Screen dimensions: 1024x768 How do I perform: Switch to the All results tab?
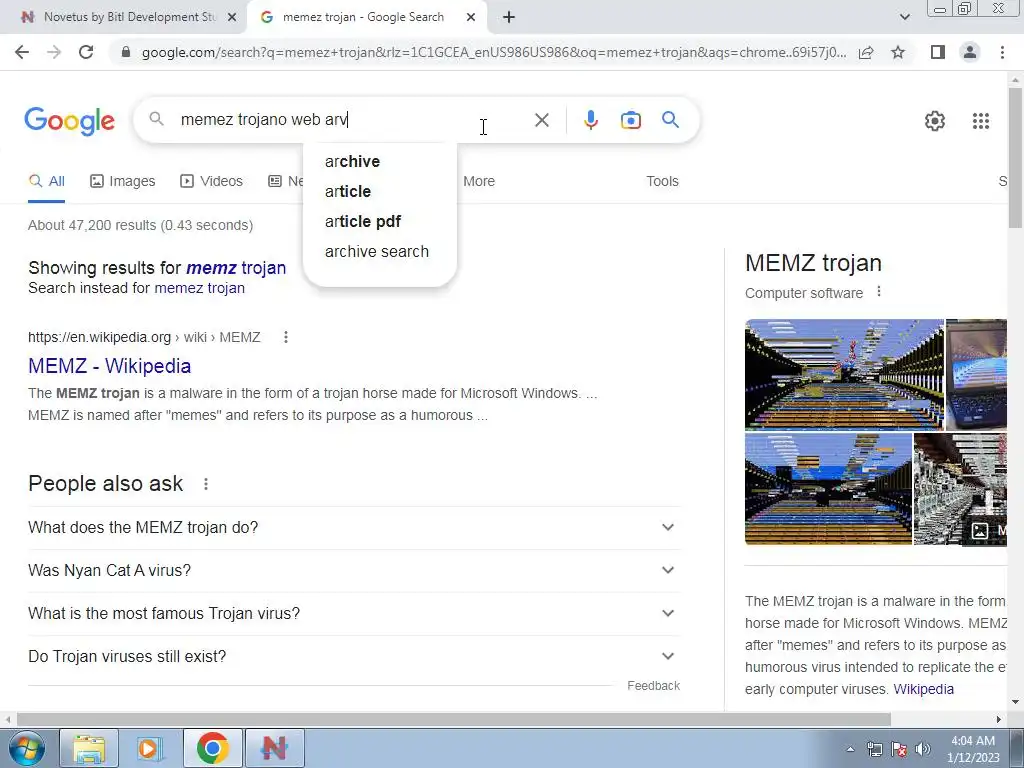pos(46,181)
